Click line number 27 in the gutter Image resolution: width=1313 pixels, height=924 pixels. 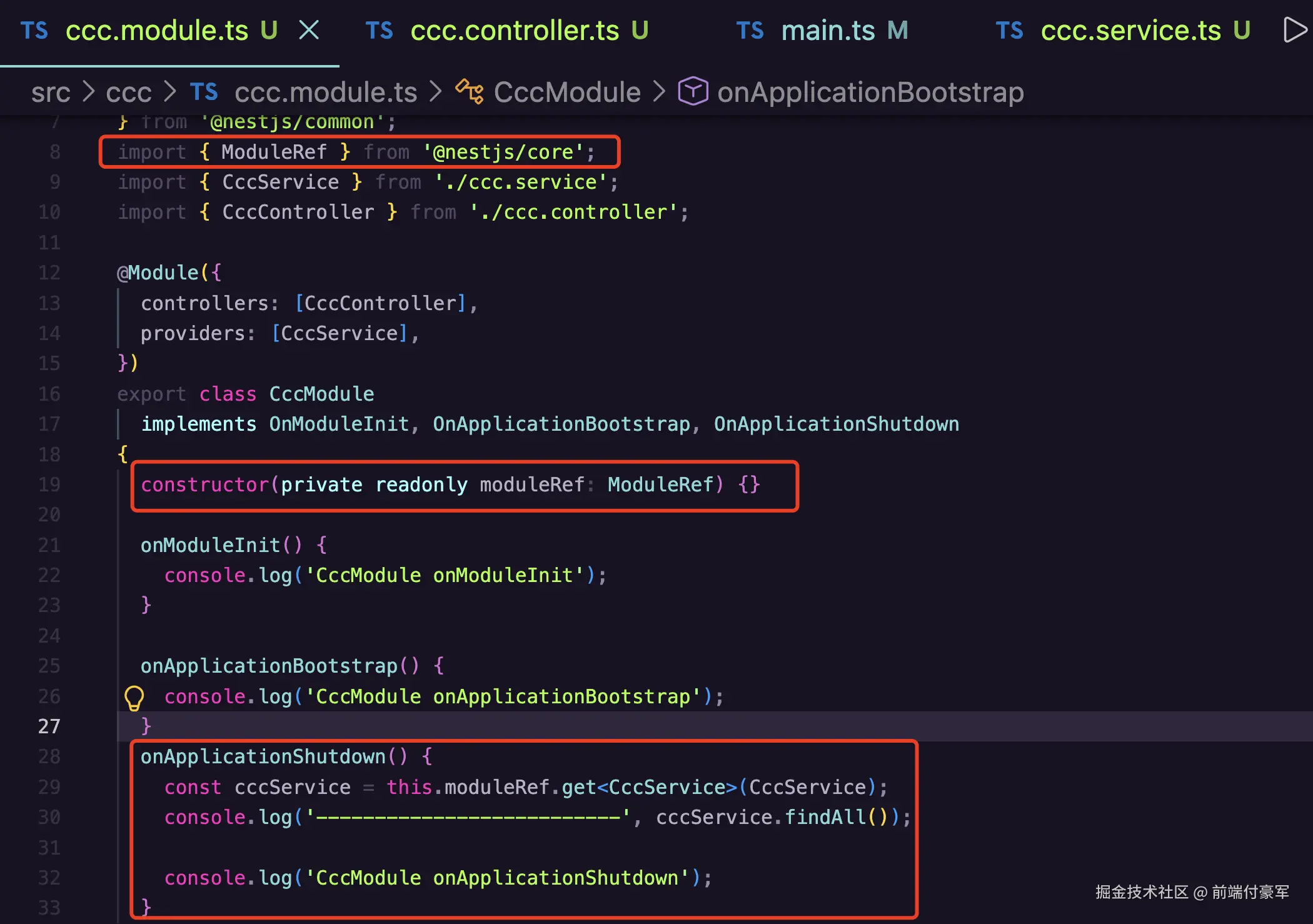coord(49,726)
